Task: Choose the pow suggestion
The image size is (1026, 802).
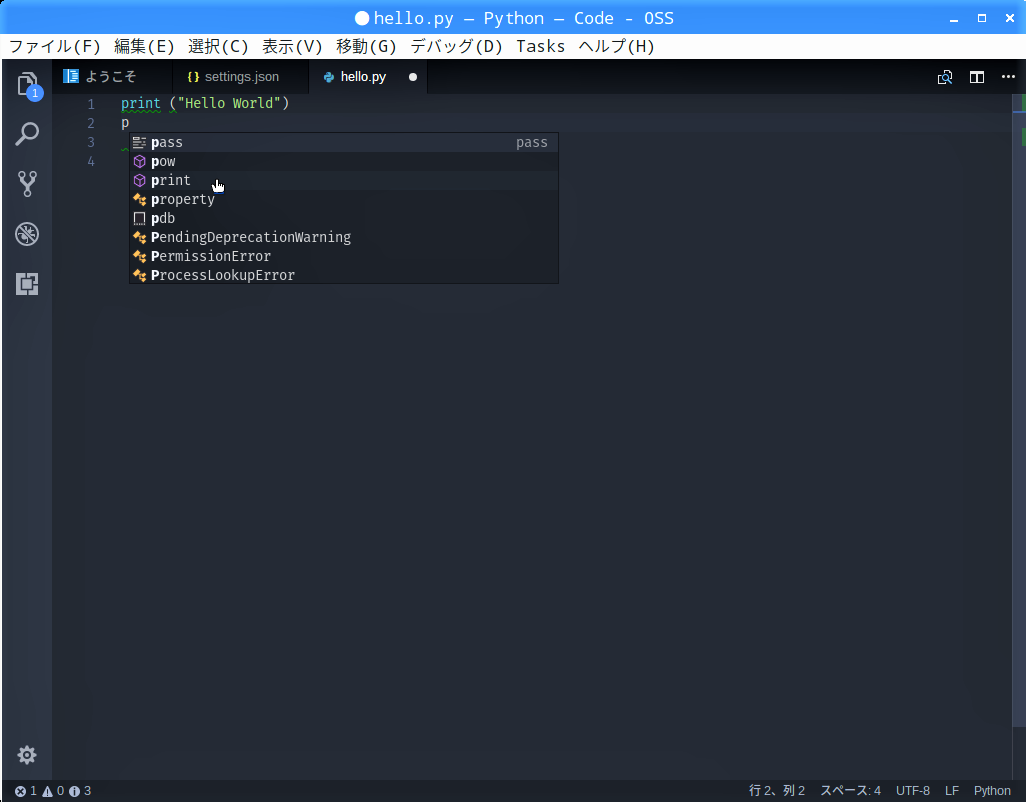Action: click(344, 162)
